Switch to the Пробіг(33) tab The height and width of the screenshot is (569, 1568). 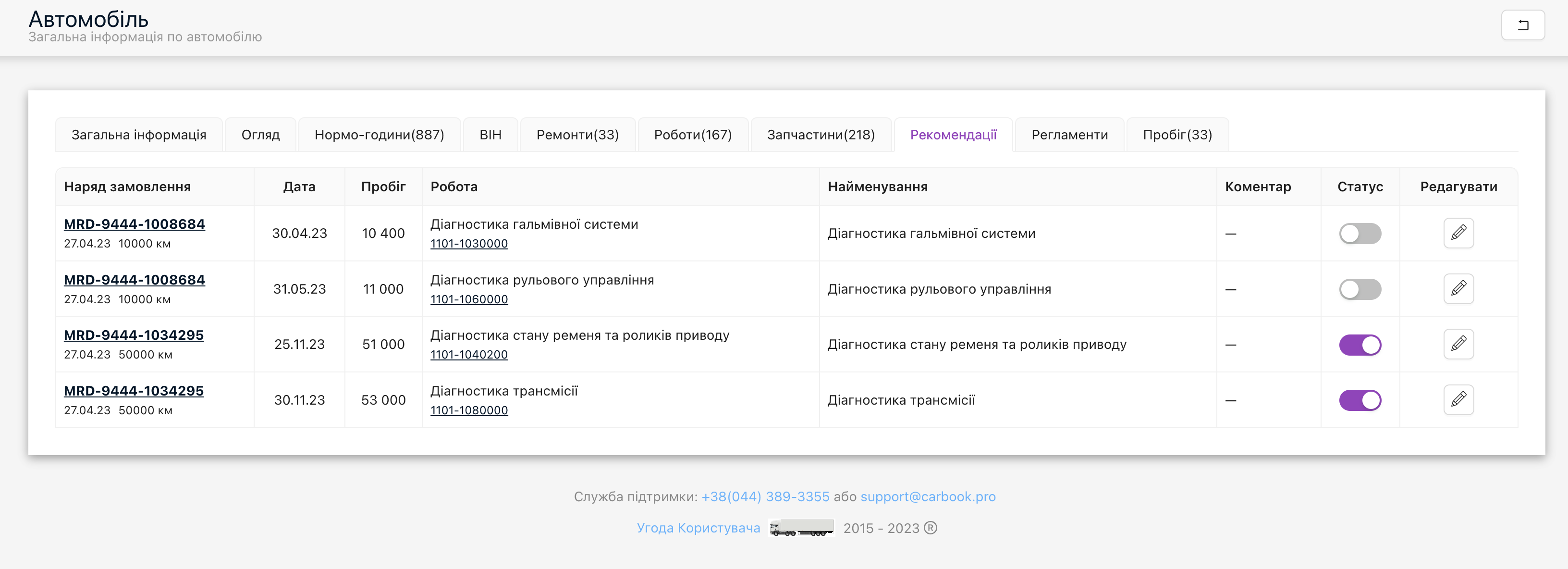coord(1177,135)
